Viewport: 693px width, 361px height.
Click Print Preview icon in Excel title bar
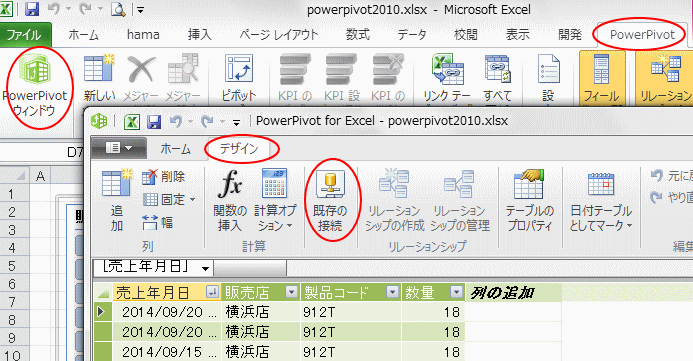click(x=118, y=9)
